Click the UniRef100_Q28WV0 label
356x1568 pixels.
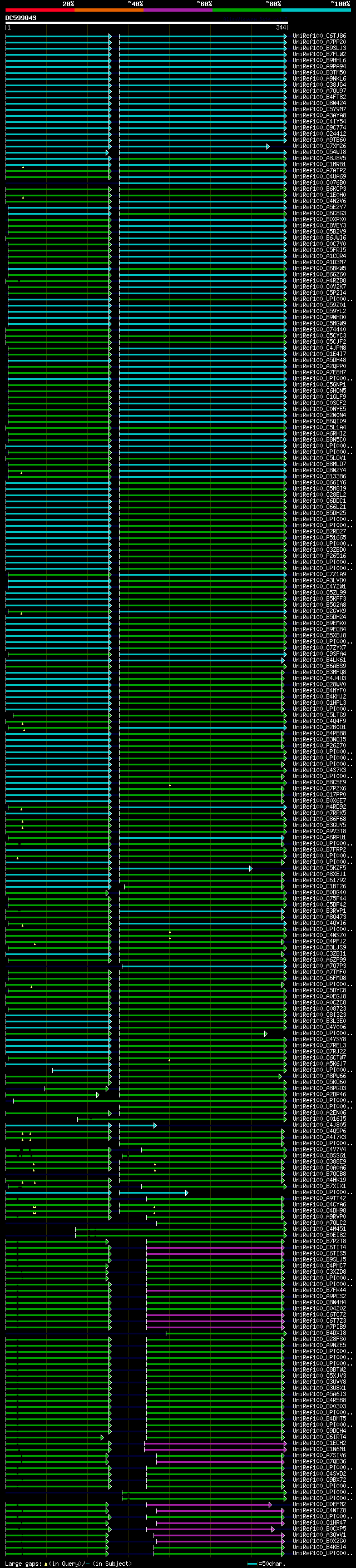tap(319, 684)
